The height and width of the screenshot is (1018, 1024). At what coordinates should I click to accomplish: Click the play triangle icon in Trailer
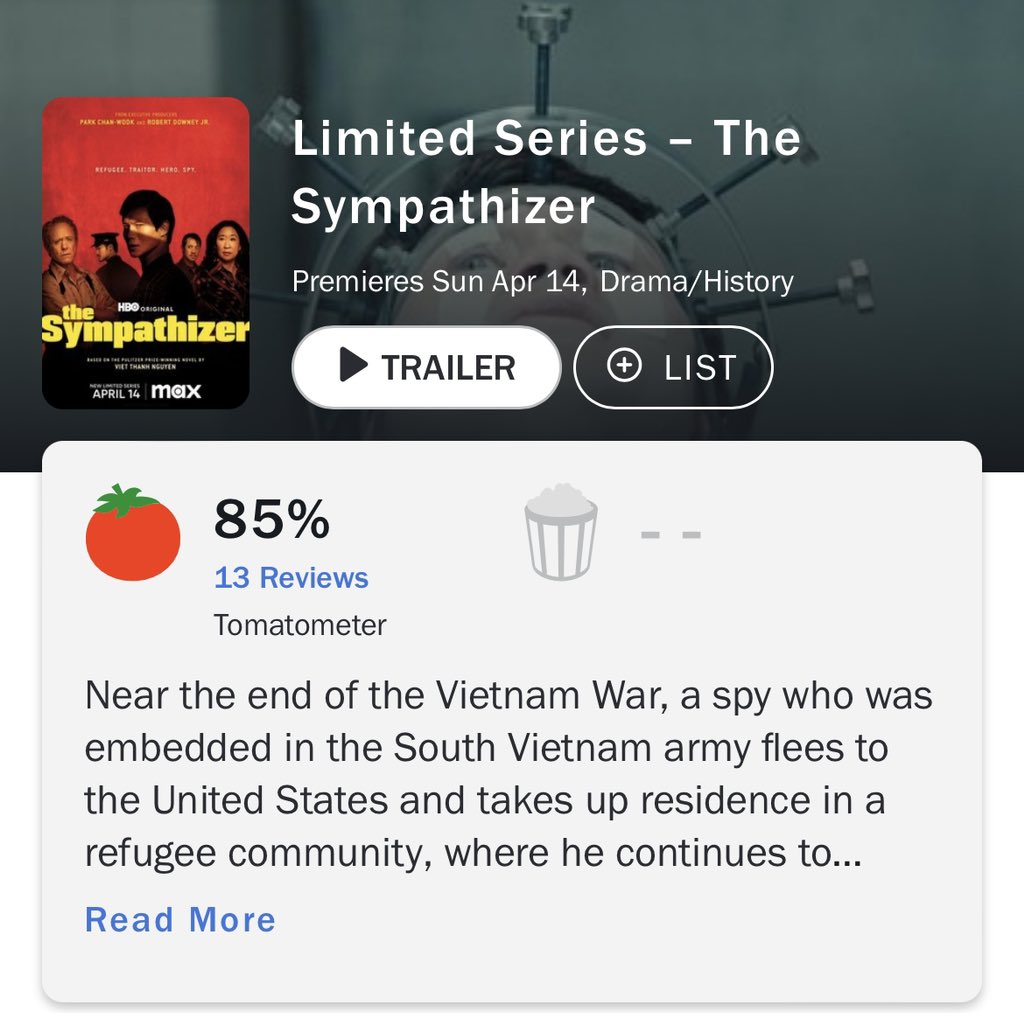(353, 367)
